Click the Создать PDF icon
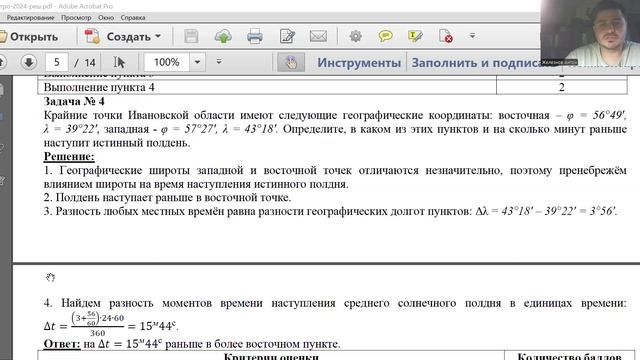Viewport: 640px width, 360px height. coord(92,36)
